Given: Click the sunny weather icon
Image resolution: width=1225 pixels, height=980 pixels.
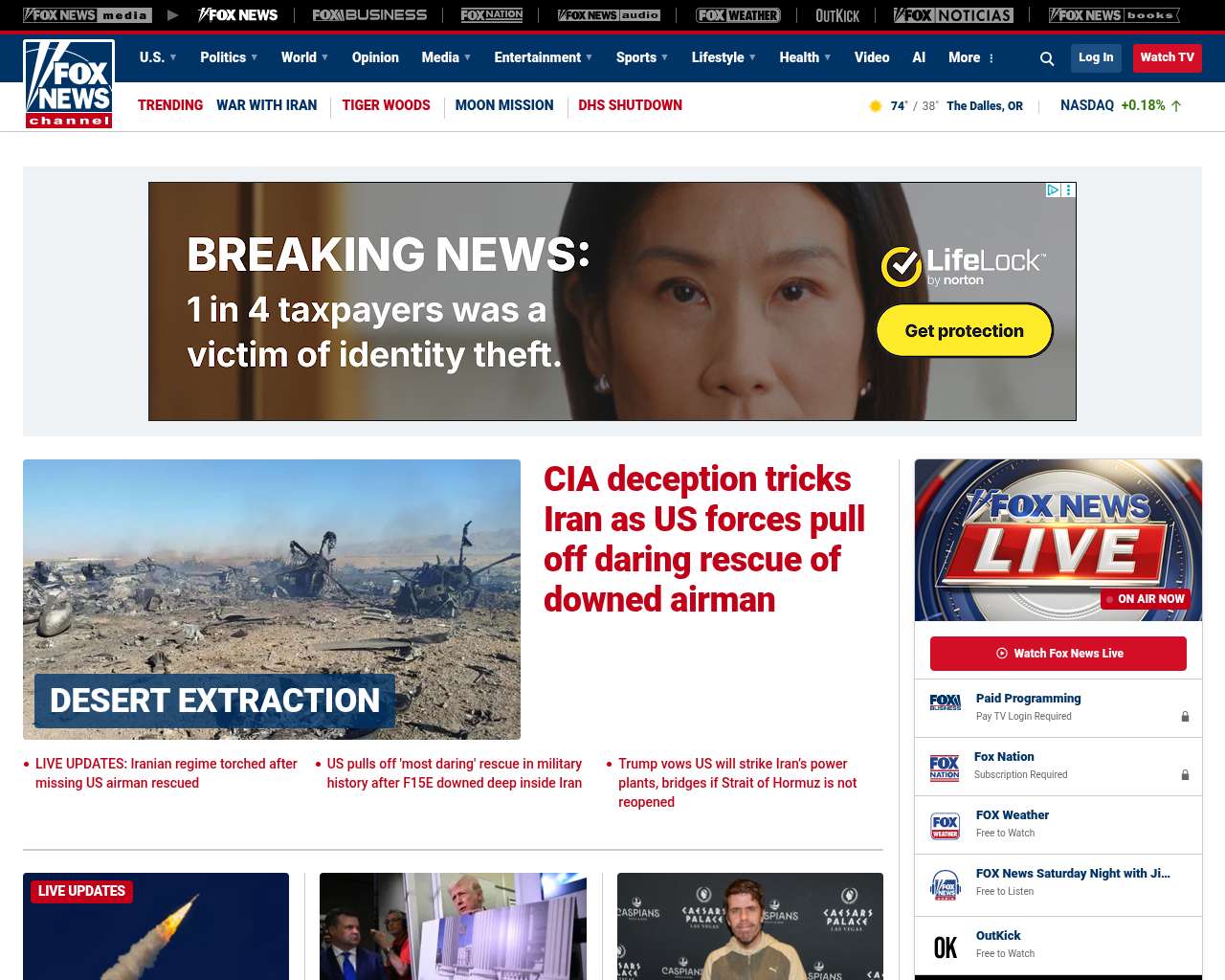Looking at the screenshot, I should click(x=875, y=106).
